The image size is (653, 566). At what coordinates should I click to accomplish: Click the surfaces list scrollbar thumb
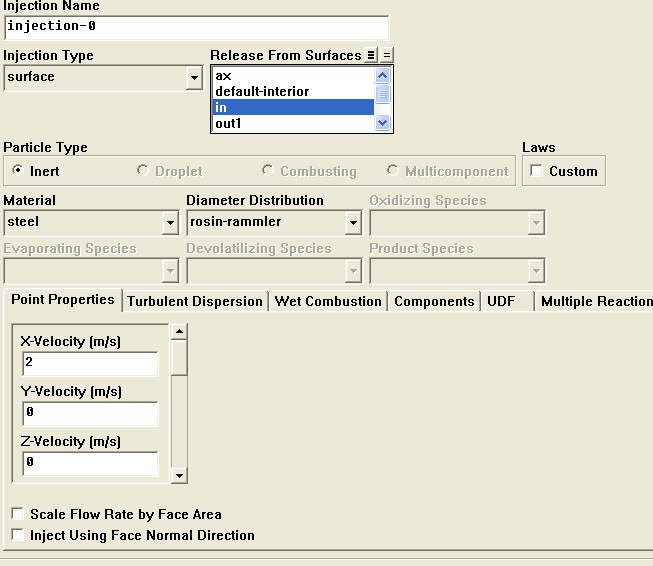click(x=382, y=92)
